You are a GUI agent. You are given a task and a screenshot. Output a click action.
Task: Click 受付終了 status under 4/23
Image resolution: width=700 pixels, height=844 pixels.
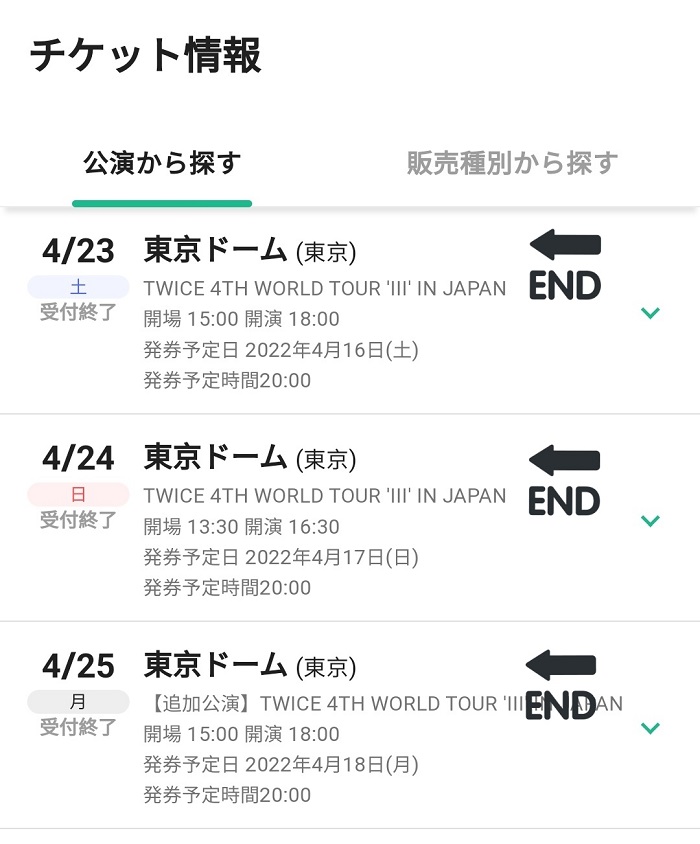(78, 312)
